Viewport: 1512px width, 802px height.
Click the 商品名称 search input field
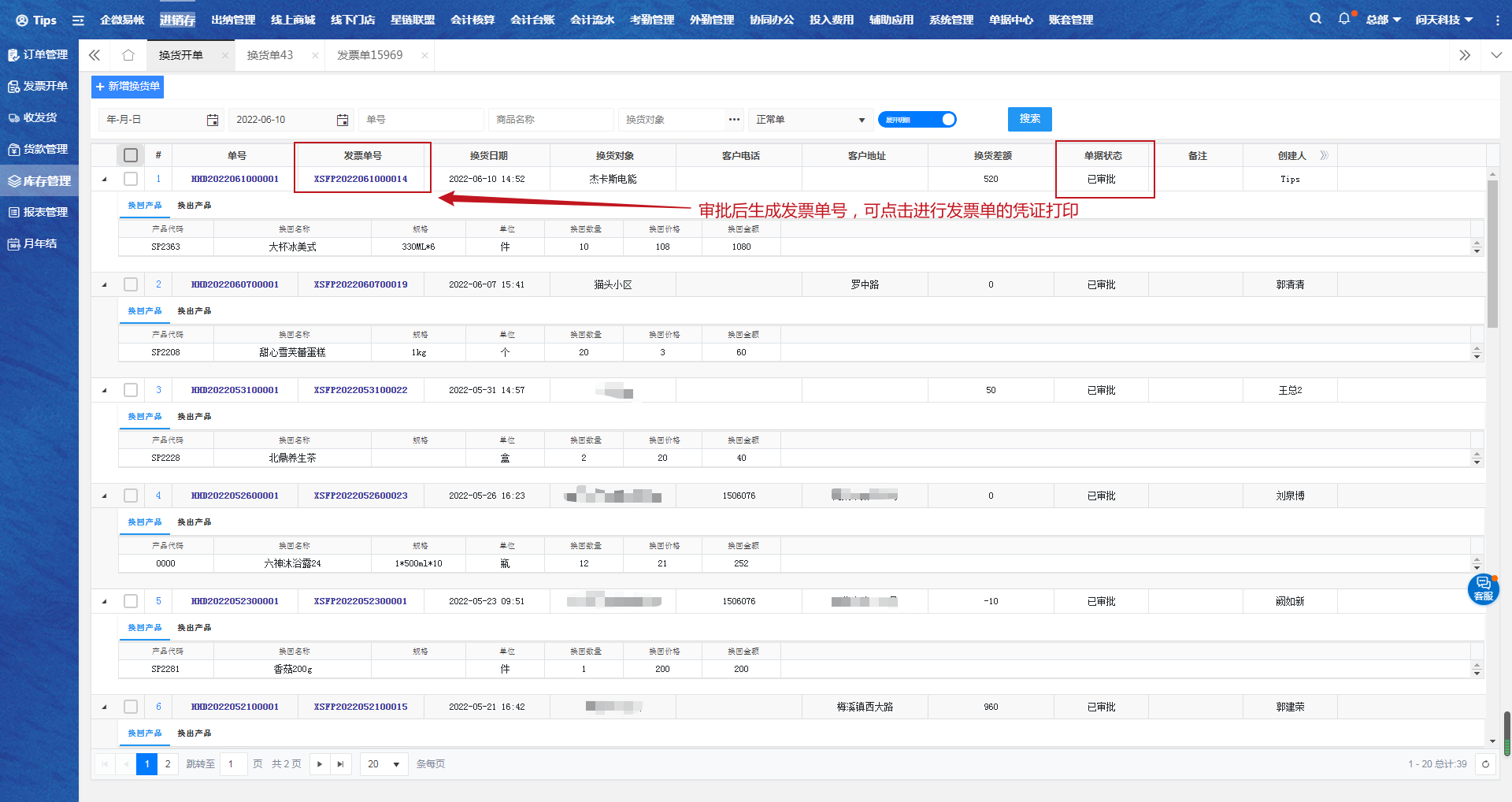(550, 120)
